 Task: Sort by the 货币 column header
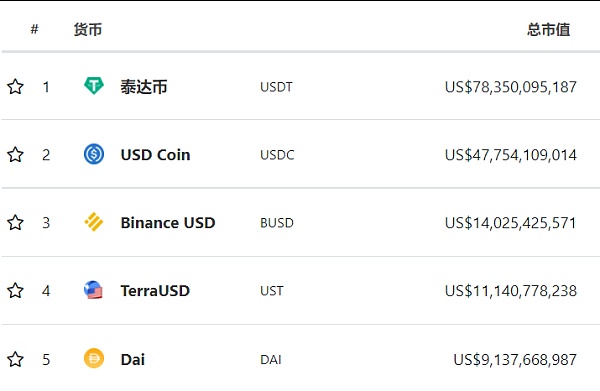tap(88, 29)
